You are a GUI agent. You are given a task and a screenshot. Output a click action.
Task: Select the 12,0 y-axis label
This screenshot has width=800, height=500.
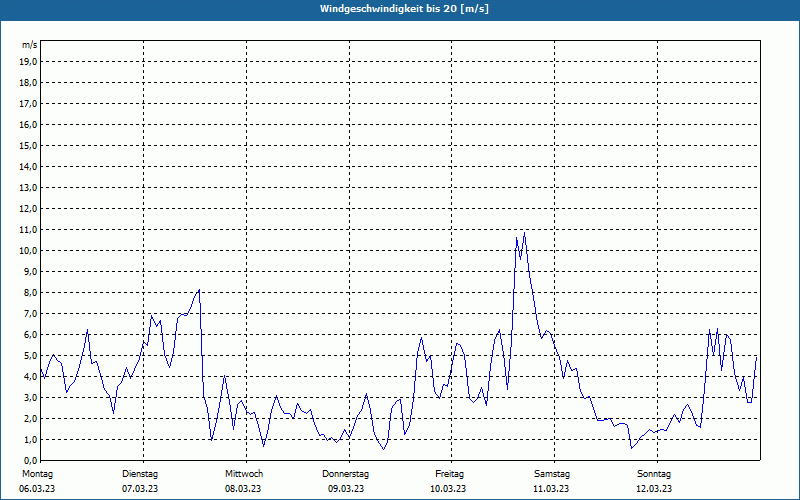click(28, 209)
